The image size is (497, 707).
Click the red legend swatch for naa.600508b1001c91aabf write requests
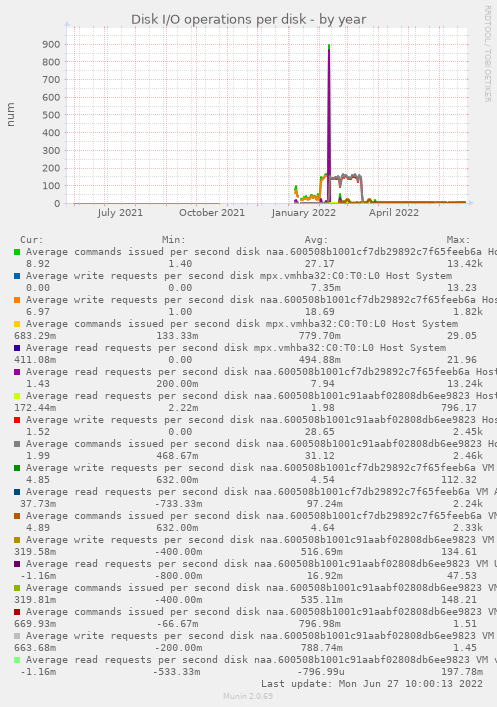pyautogui.click(x=17, y=420)
